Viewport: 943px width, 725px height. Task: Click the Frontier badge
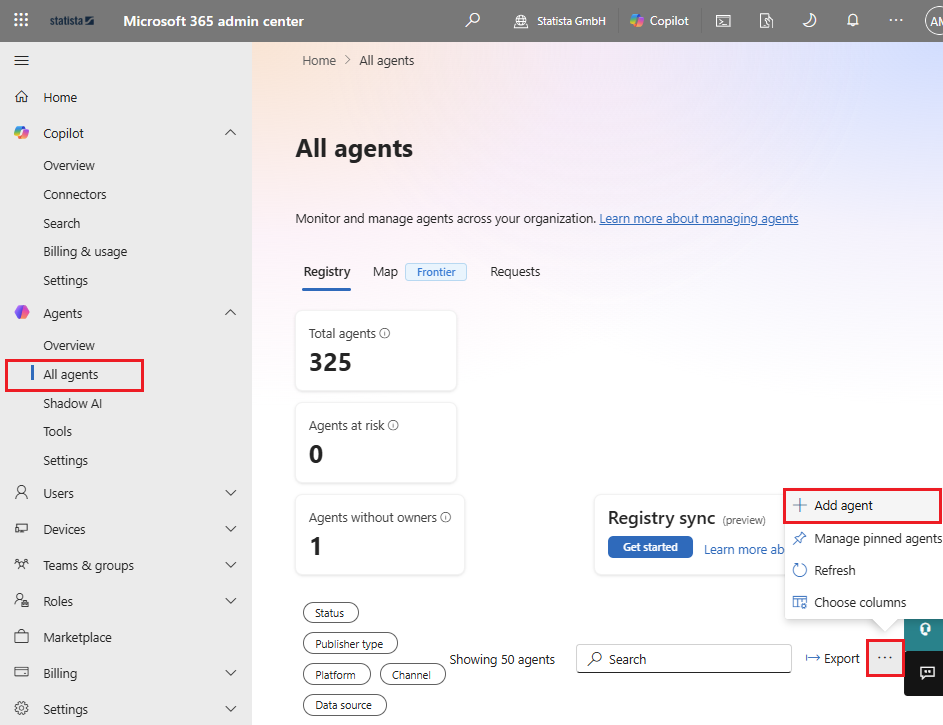pyautogui.click(x=436, y=272)
